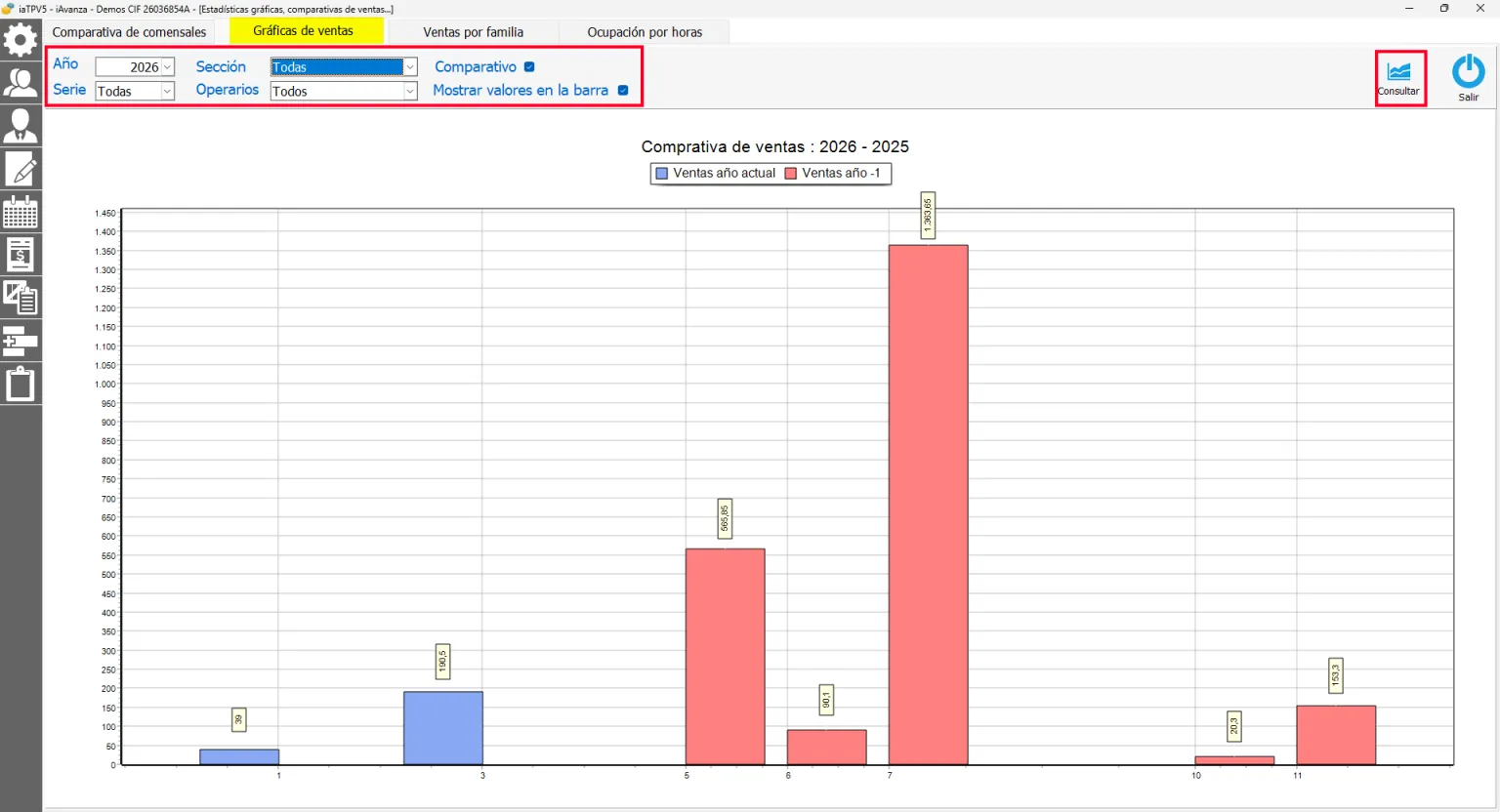The image size is (1500, 812).
Task: Switch to Comparativa de comensales tab
Action: [x=130, y=32]
